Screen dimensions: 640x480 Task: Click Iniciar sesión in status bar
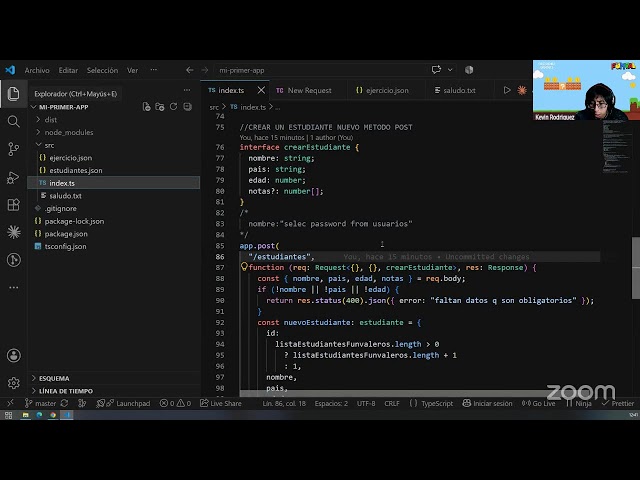tap(487, 403)
